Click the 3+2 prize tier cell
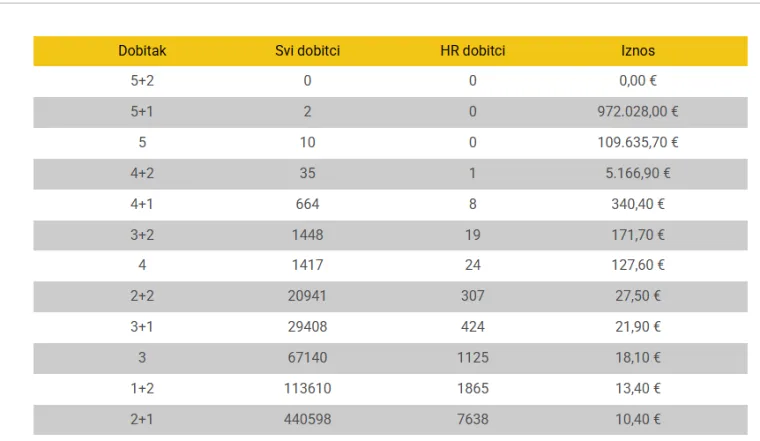This screenshot has height=441, width=760. click(142, 235)
